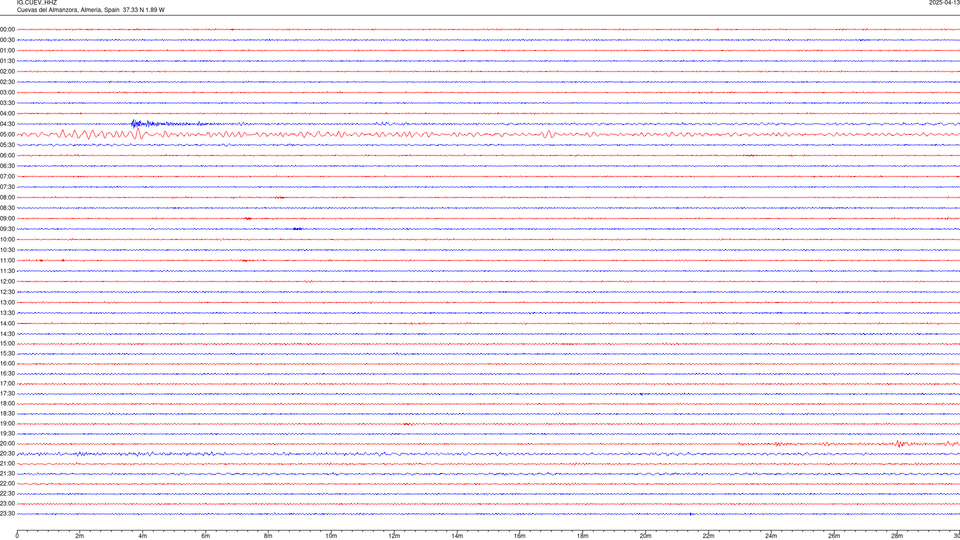The height and width of the screenshot is (540, 960).
Task: Choose the 13:30 hour label
Action: click(7, 313)
